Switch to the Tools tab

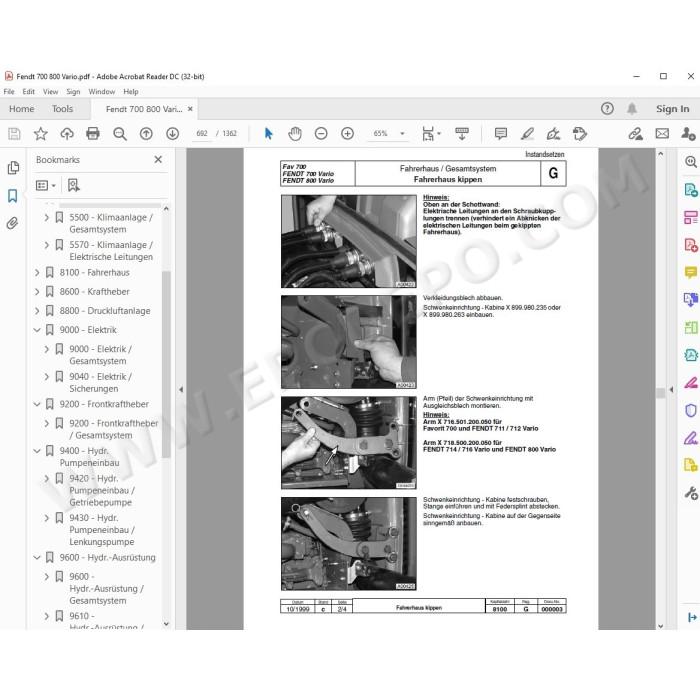click(62, 109)
